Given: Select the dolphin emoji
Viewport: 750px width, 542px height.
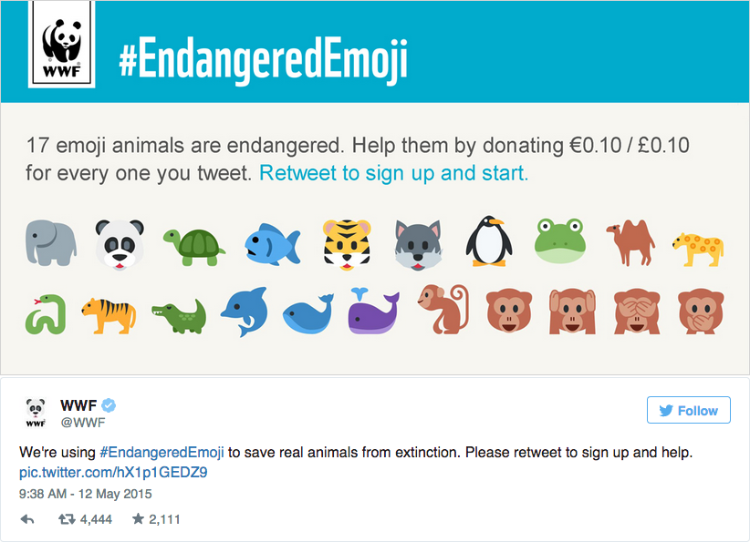Looking at the screenshot, I should pyautogui.click(x=244, y=312).
